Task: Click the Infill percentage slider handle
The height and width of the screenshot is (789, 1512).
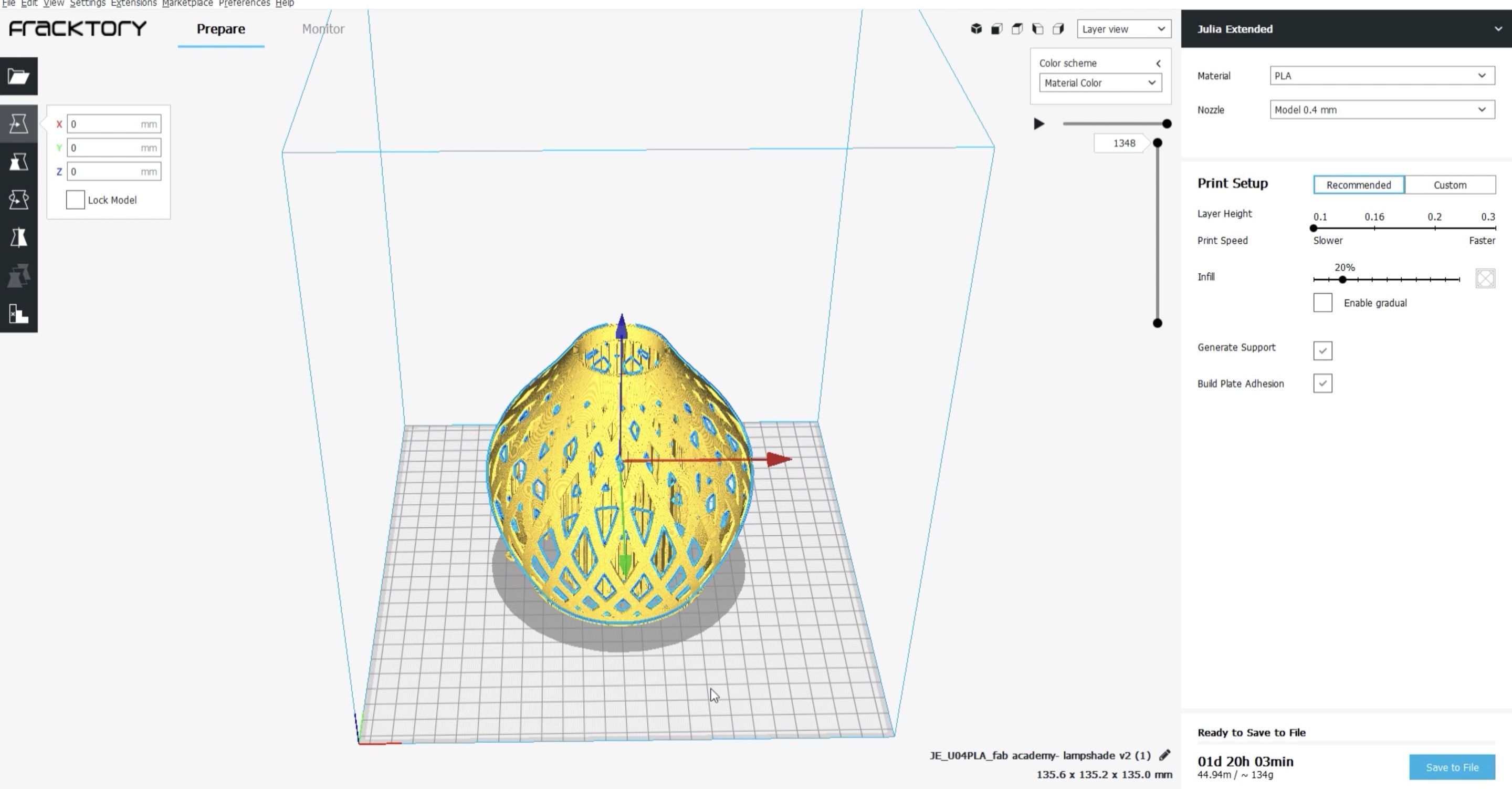Action: [x=1342, y=279]
